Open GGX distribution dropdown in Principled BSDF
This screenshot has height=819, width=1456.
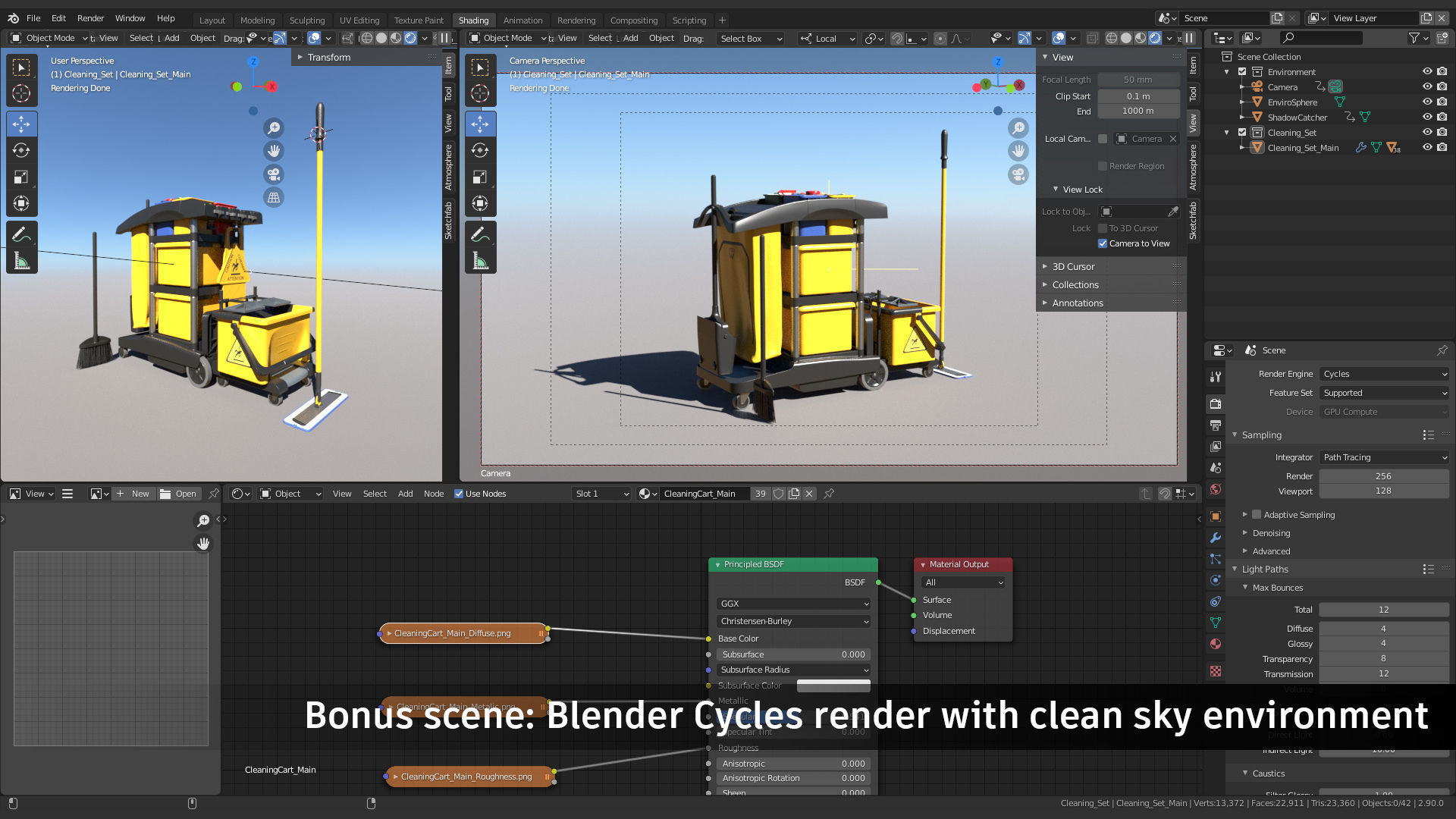793,604
